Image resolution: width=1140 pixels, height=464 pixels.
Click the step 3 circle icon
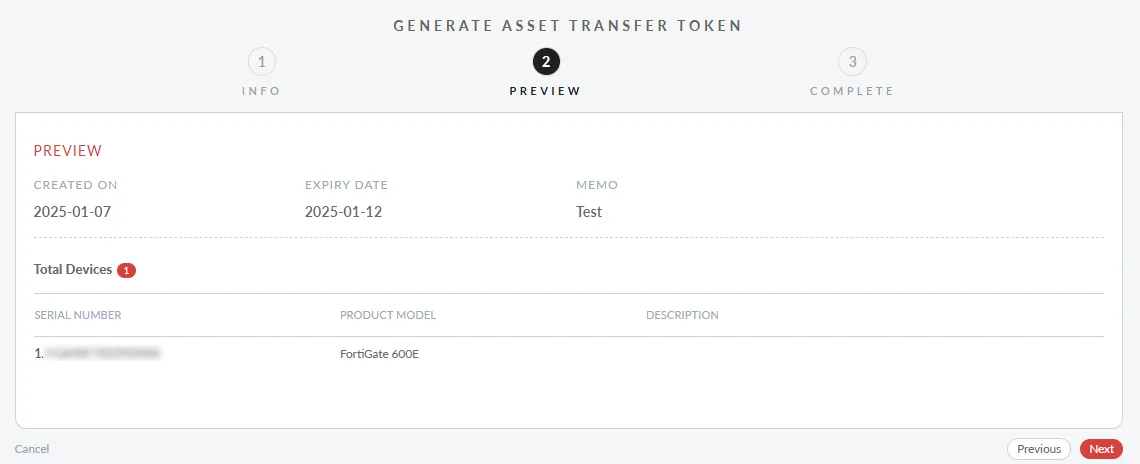click(x=852, y=62)
